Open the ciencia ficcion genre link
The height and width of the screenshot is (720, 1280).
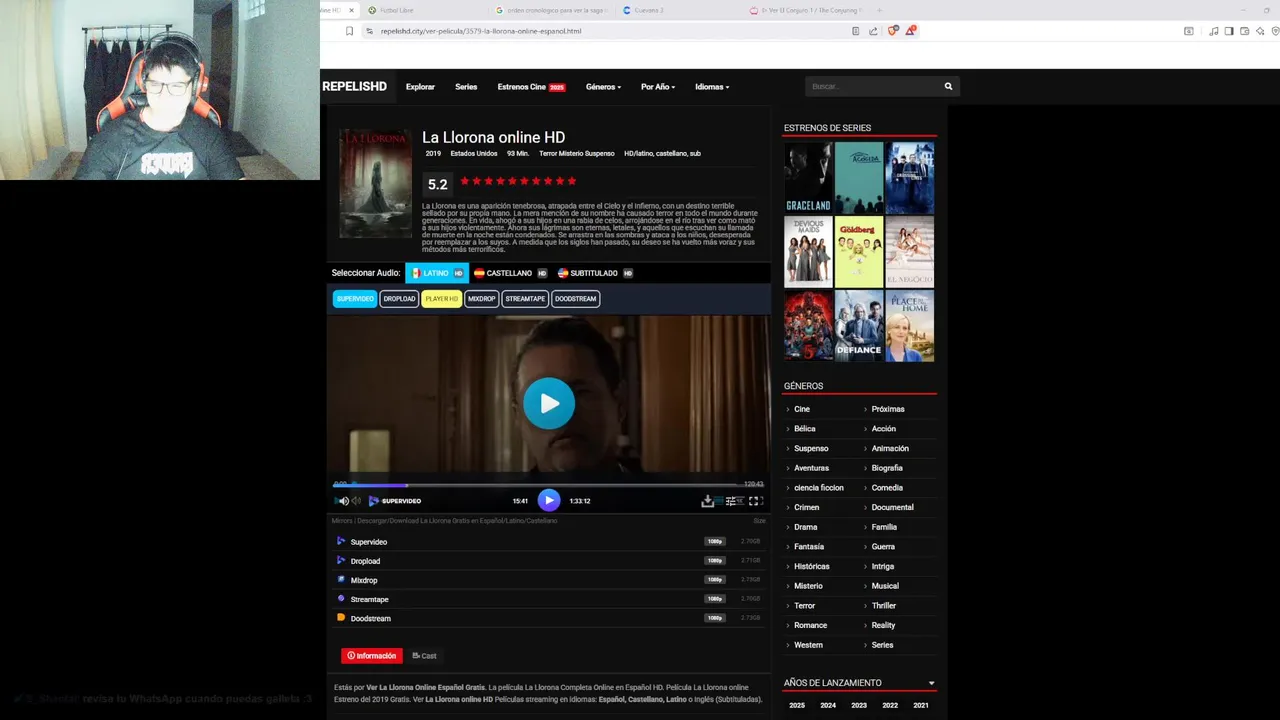pos(819,488)
